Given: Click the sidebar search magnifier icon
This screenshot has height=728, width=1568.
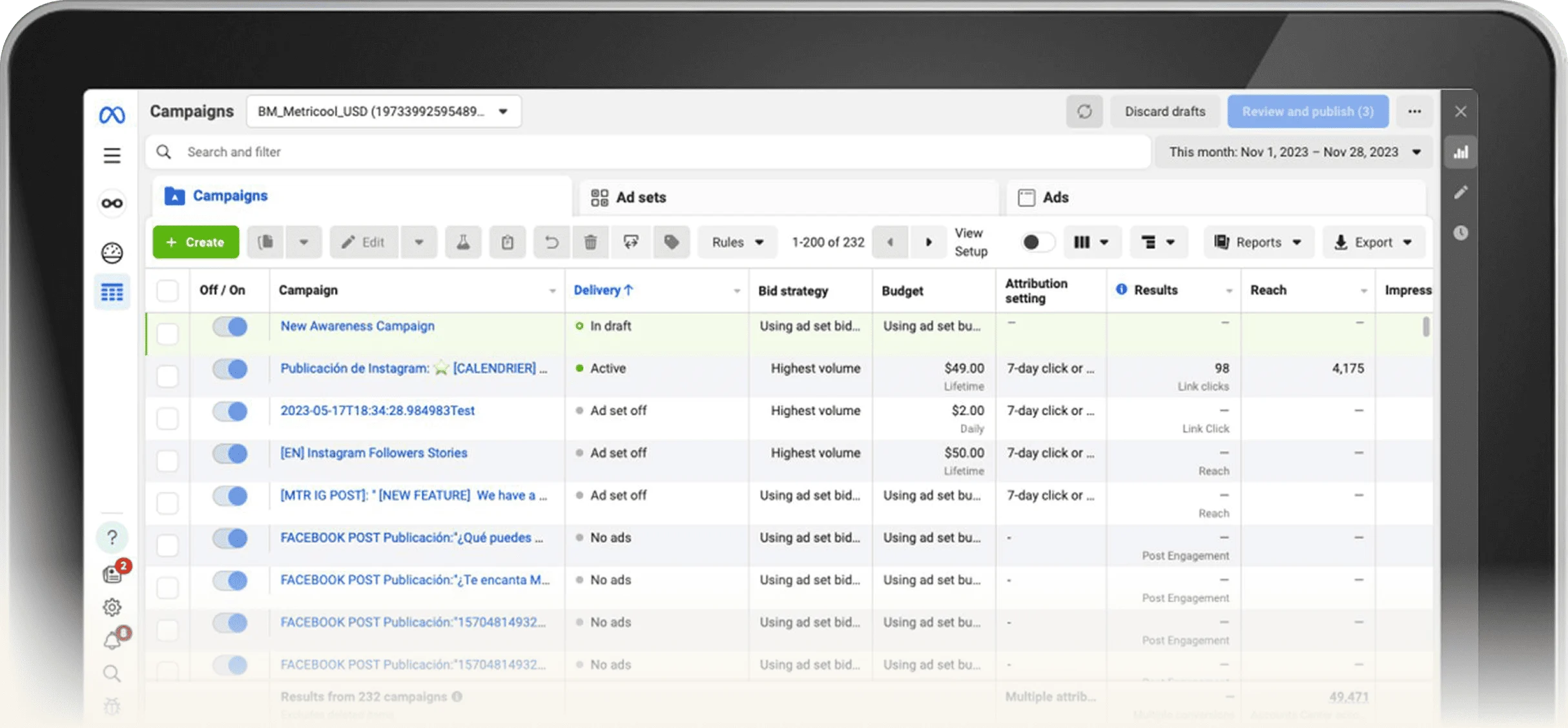Looking at the screenshot, I should coord(112,673).
